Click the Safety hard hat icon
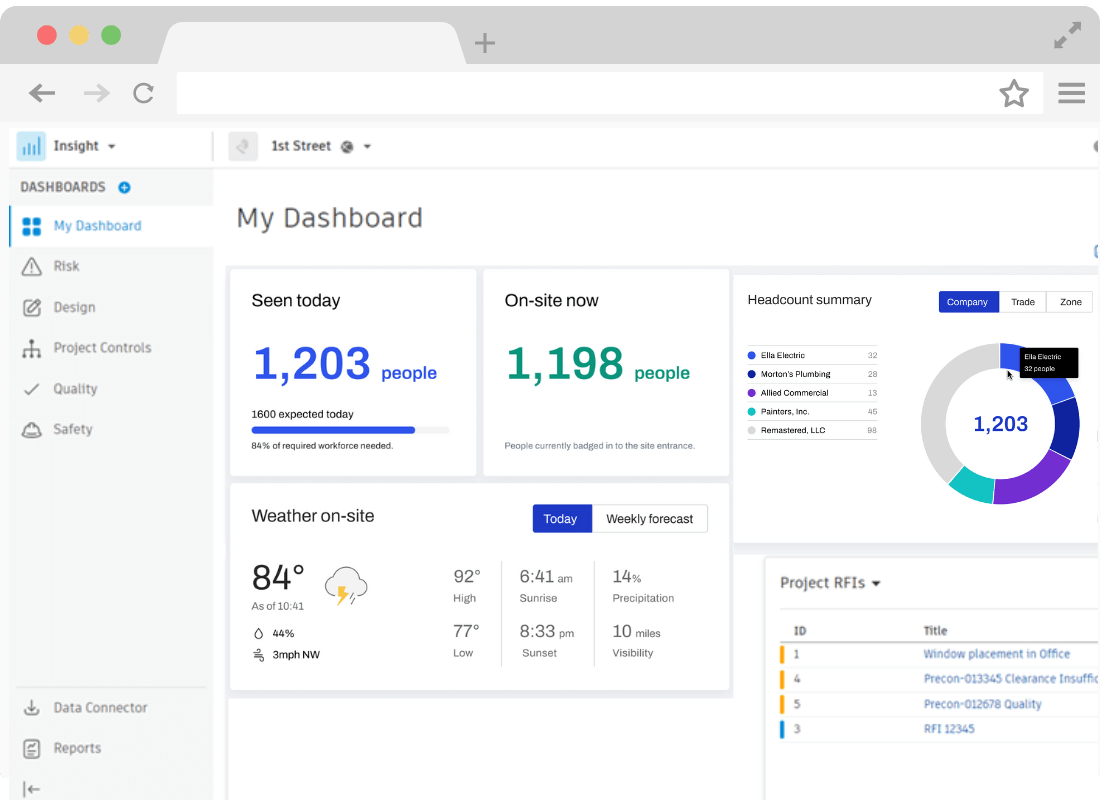1100x800 pixels. pos(32,429)
